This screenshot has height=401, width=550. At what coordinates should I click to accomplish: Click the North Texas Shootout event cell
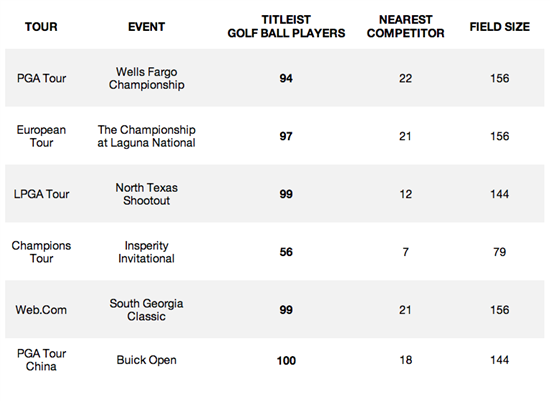point(147,194)
